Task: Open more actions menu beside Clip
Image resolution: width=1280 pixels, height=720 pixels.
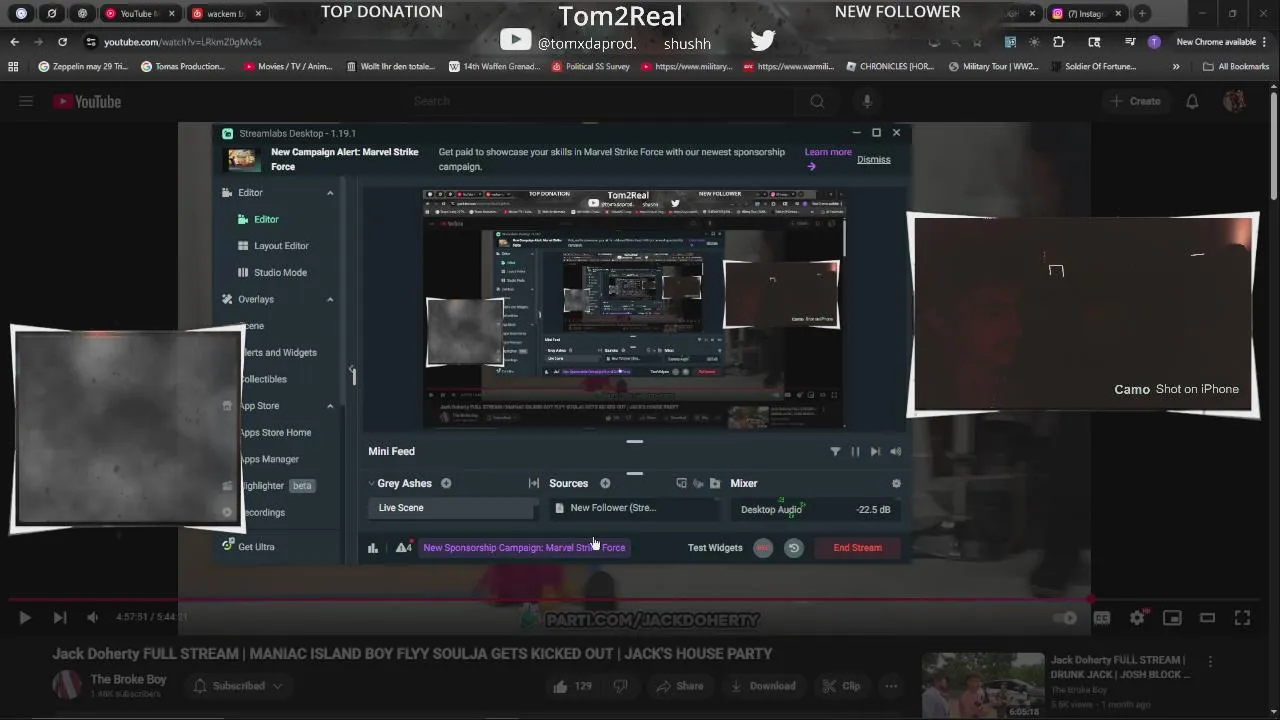Action: pos(891,686)
